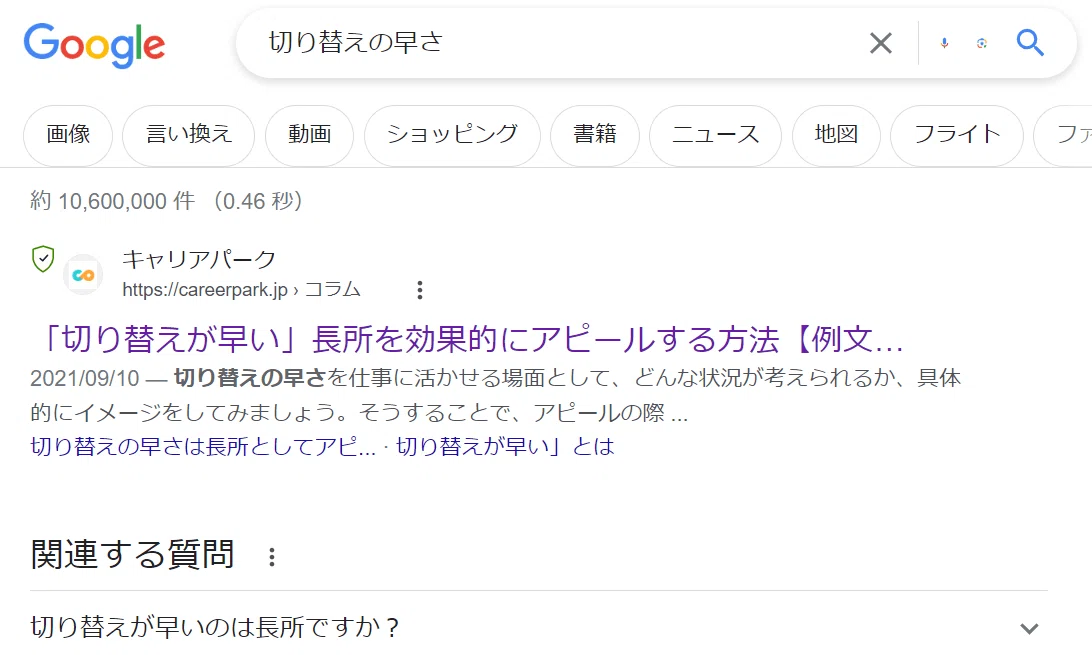Open sitelink 切り替えの早さは長所としてアピ...
The width and height of the screenshot is (1092, 655).
pos(203,446)
